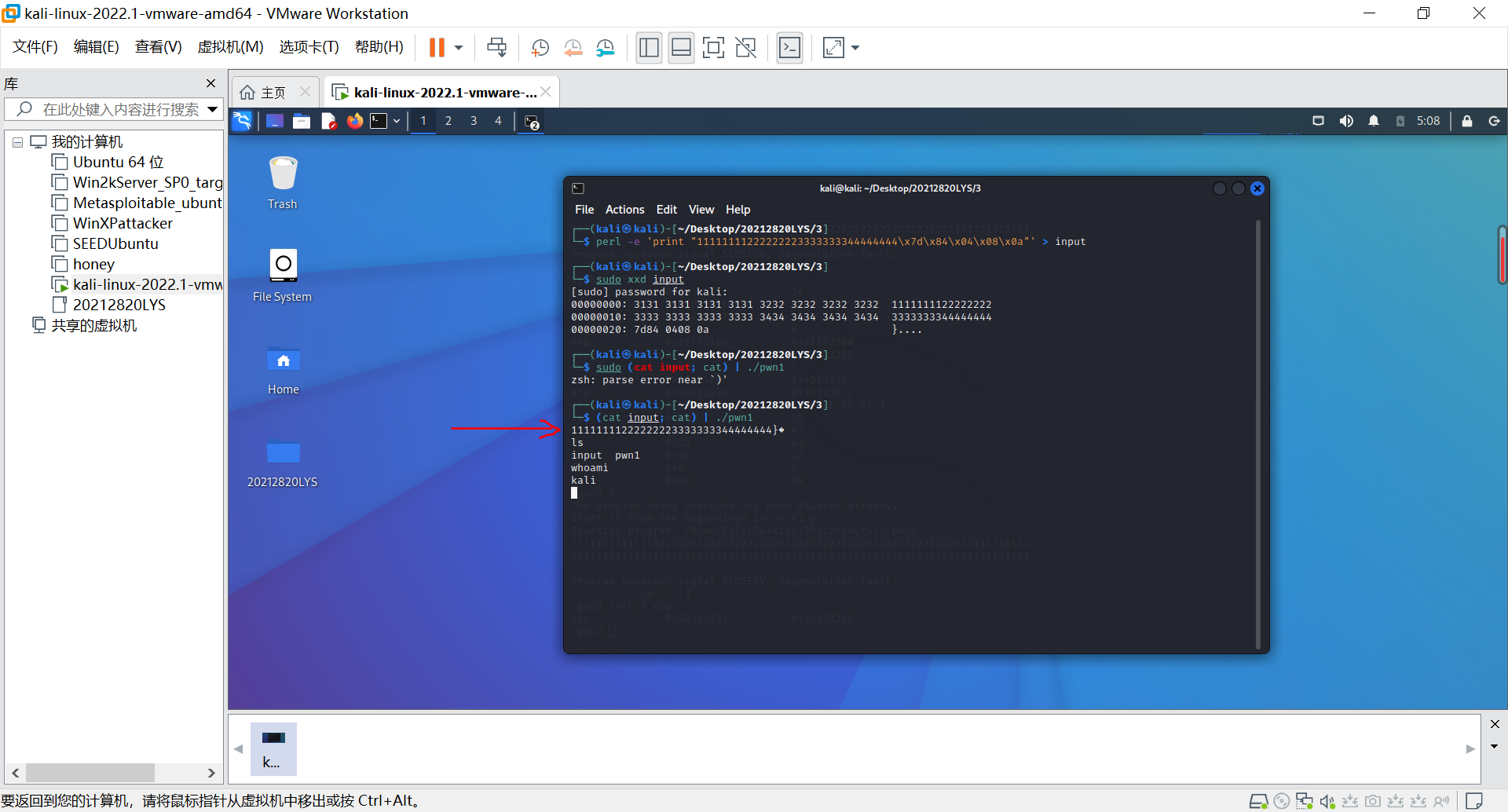Switch to Kali workspace 2

448,121
